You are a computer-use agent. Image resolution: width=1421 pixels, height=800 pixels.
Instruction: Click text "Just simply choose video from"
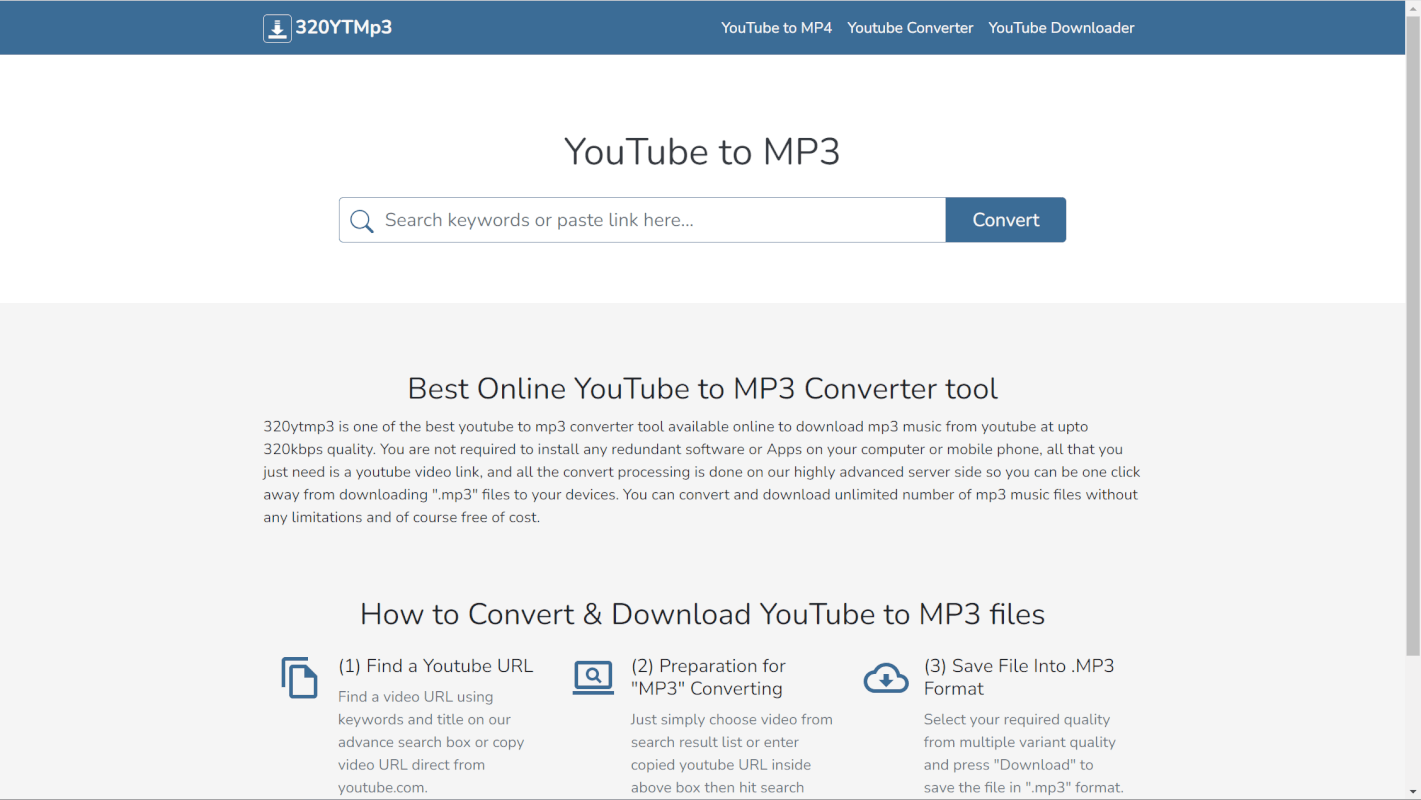pos(732,720)
